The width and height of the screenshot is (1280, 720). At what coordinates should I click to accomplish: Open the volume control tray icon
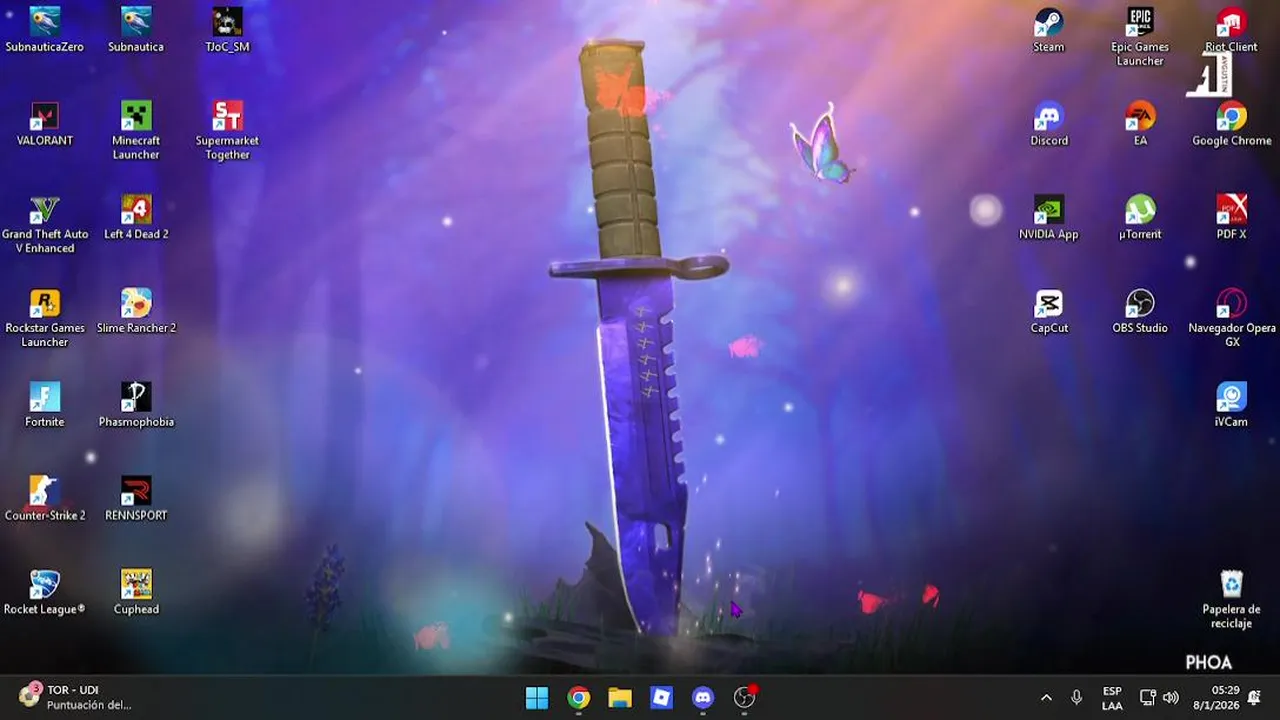(1171, 698)
